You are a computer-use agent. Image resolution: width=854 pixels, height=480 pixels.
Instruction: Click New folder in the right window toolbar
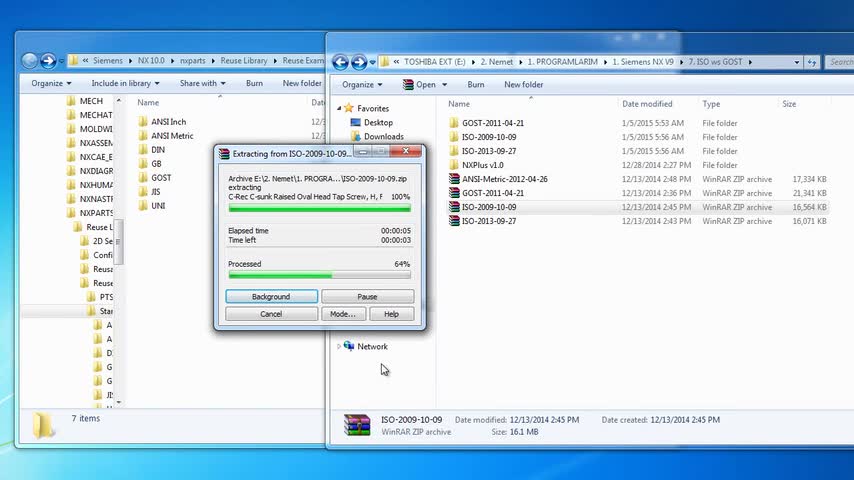pos(523,84)
